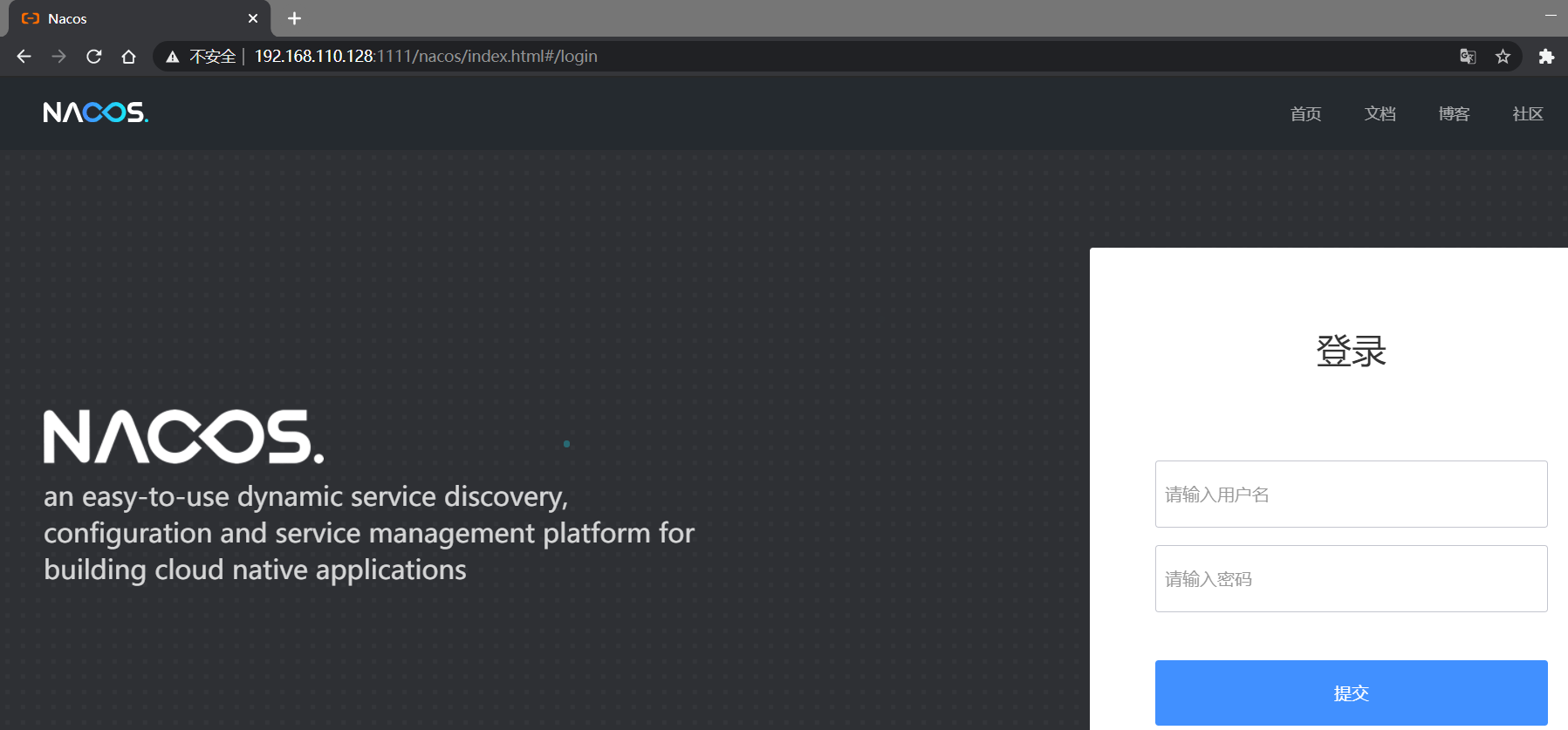The image size is (1568, 730).
Task: Click the address bar URL
Action: (426, 57)
